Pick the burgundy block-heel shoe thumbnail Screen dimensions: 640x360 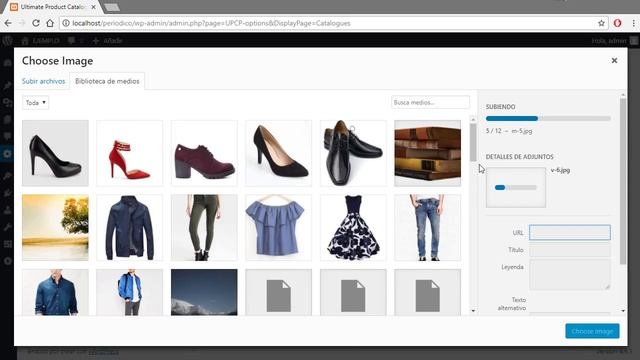[x=204, y=153]
